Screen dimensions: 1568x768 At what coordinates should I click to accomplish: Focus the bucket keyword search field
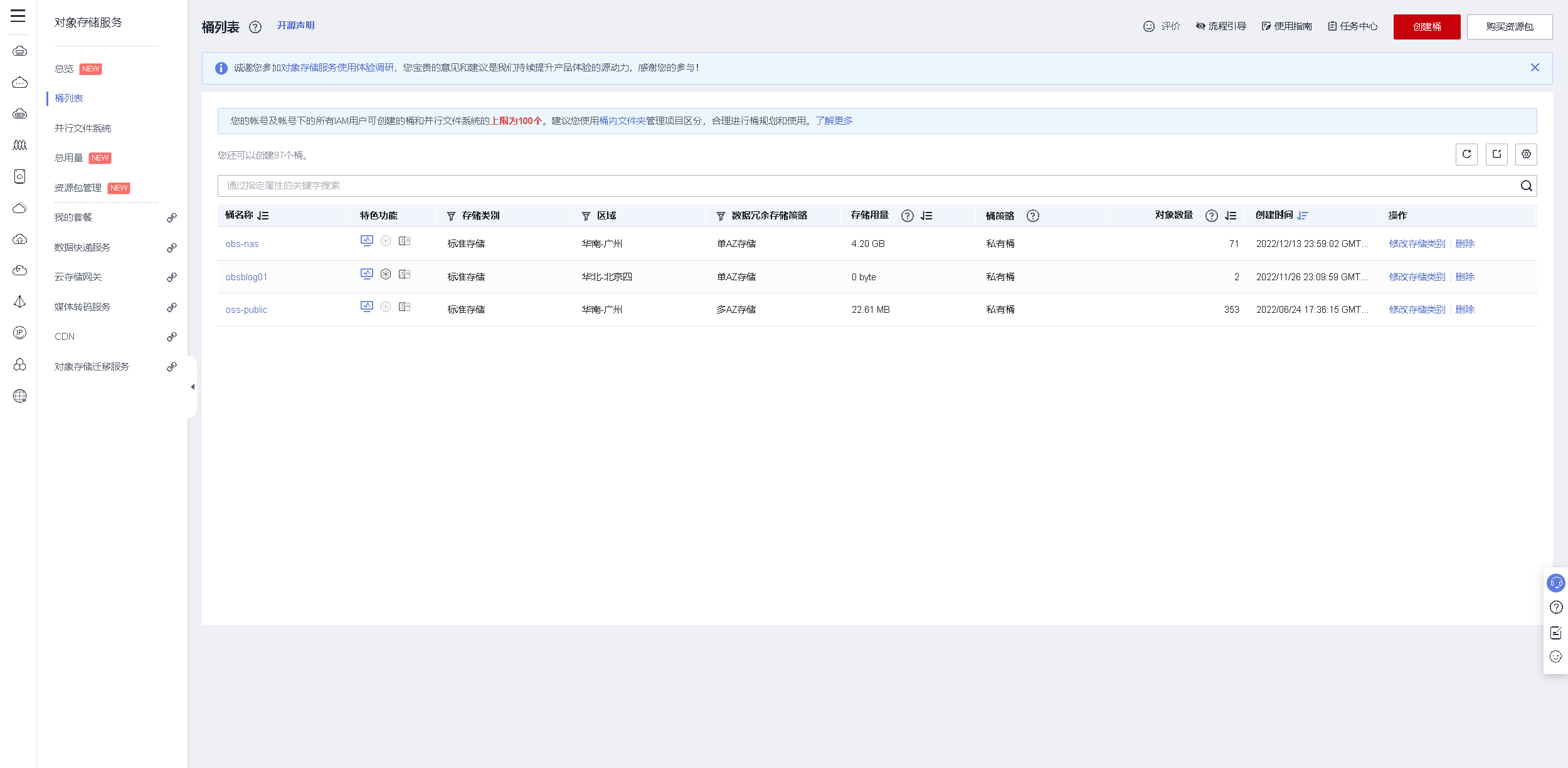[x=866, y=186]
